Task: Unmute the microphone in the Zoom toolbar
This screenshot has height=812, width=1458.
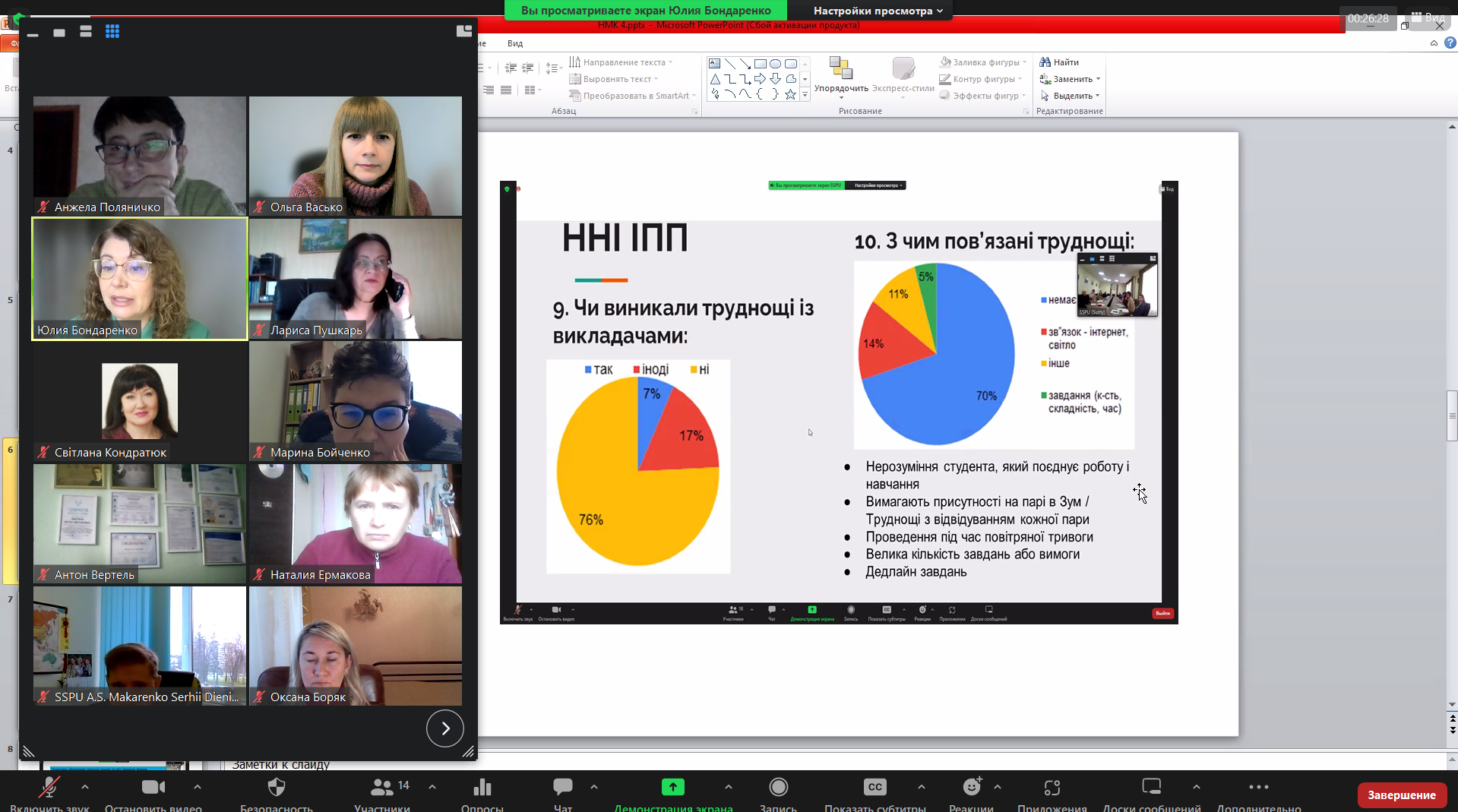Action: [x=49, y=788]
